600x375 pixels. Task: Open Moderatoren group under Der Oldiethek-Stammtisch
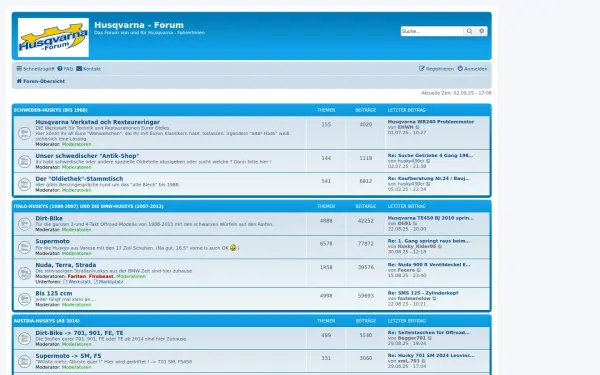coord(77,190)
